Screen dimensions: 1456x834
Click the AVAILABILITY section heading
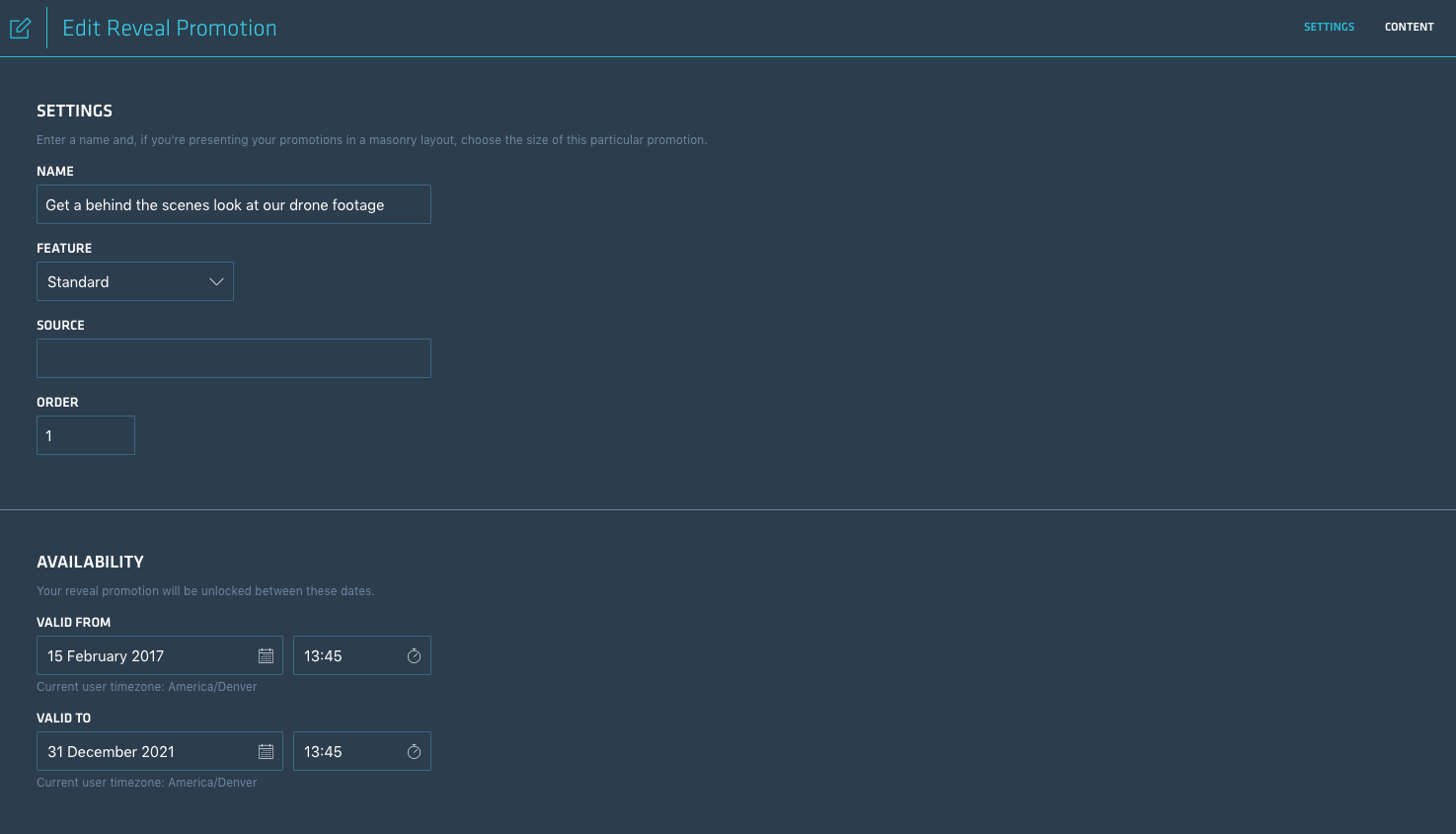pos(90,561)
